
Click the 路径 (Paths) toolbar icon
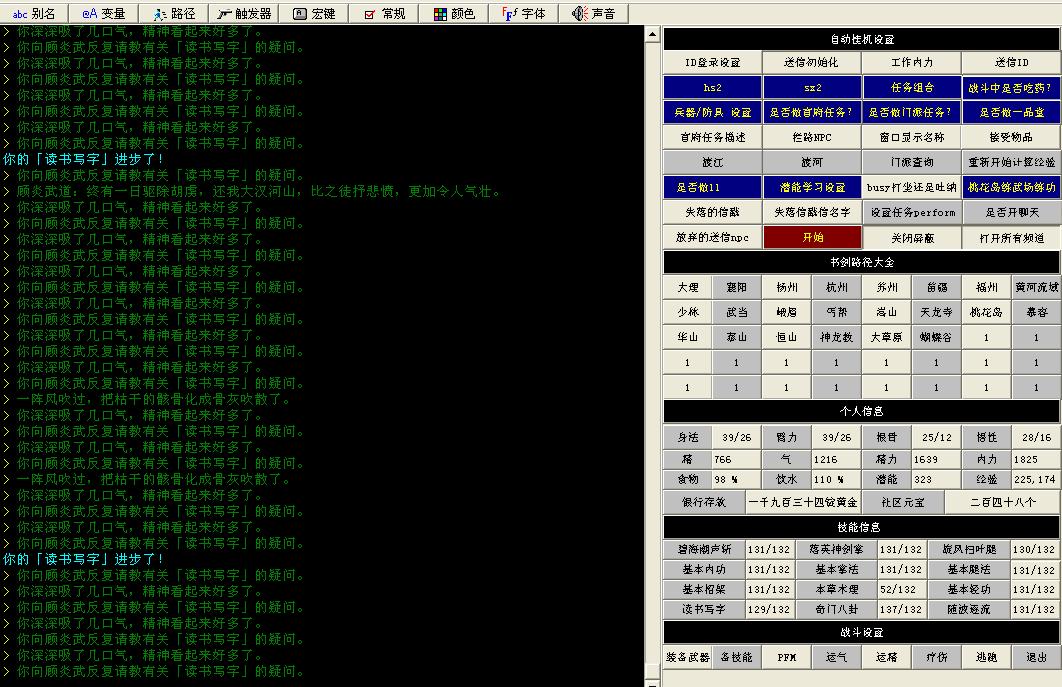pos(174,13)
